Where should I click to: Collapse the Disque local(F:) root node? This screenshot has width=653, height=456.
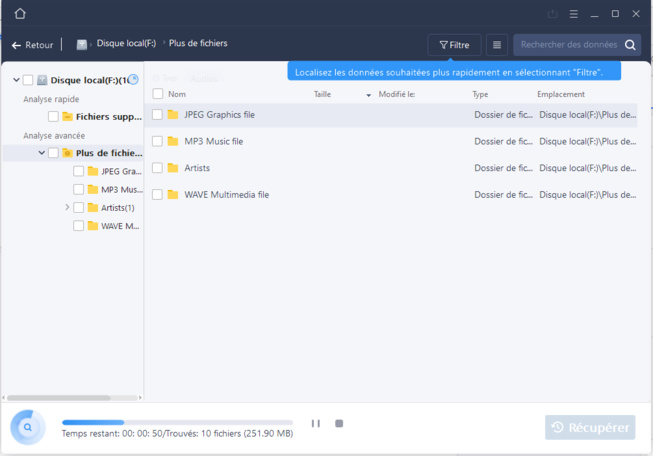point(16,80)
